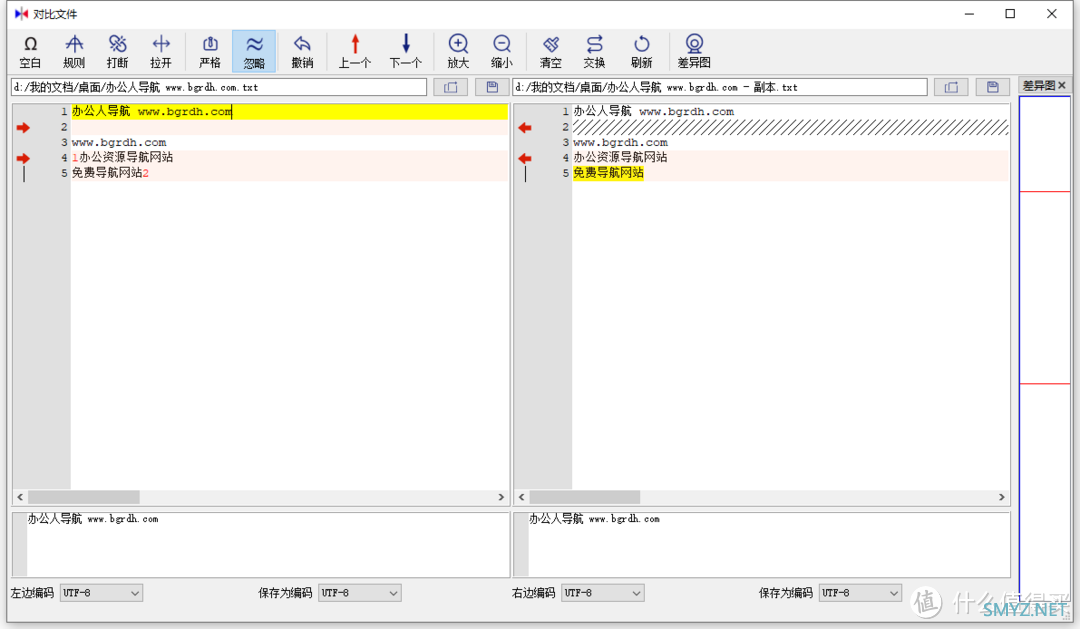Click the 空白 whitespace toolbar icon
1080x629 pixels.
click(30, 52)
